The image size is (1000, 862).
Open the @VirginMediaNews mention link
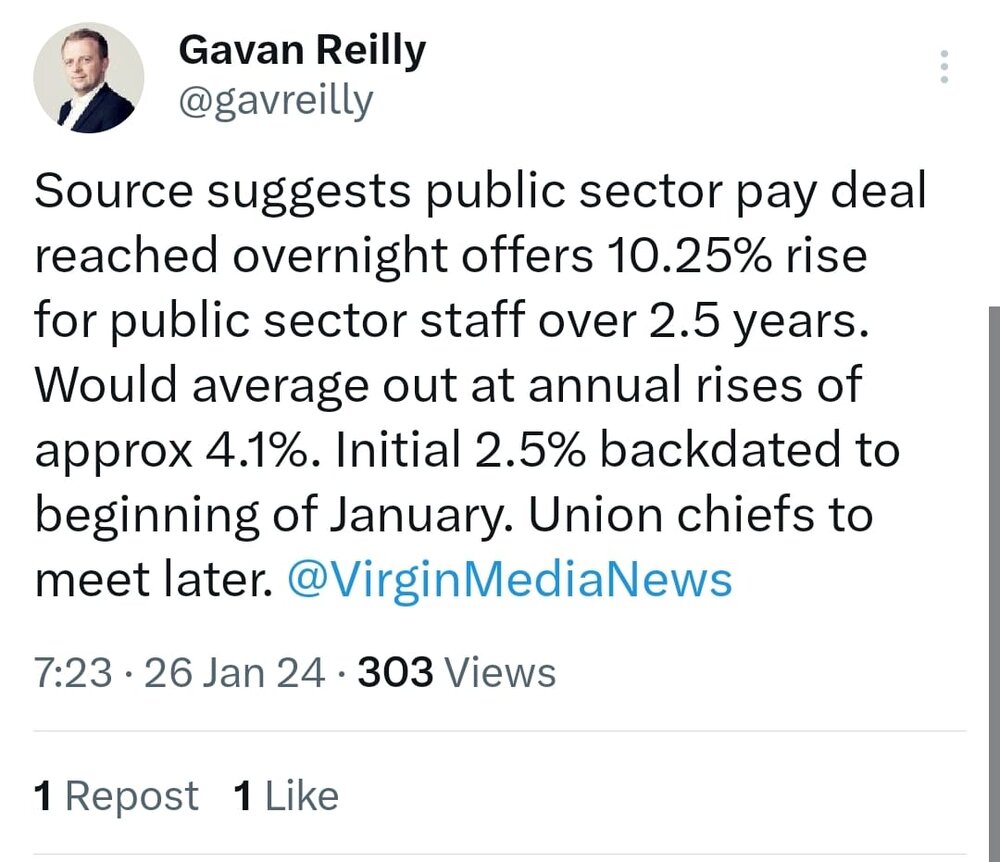tap(509, 580)
